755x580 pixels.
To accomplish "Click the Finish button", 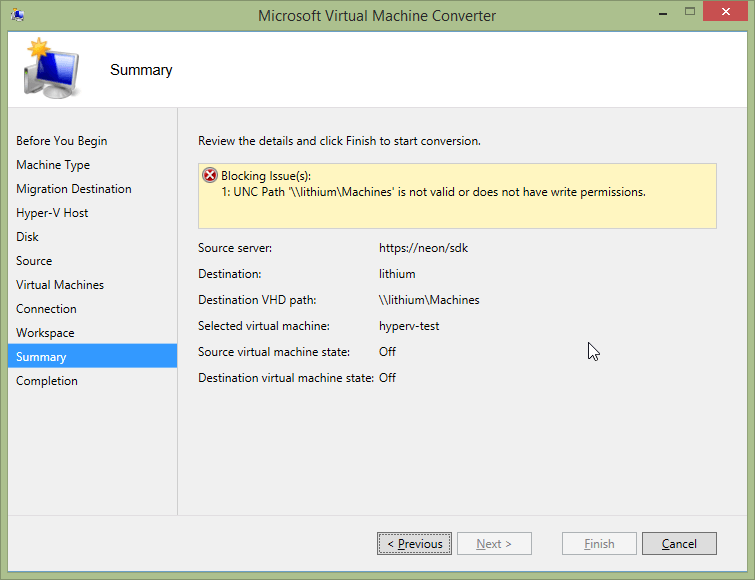I will 599,543.
